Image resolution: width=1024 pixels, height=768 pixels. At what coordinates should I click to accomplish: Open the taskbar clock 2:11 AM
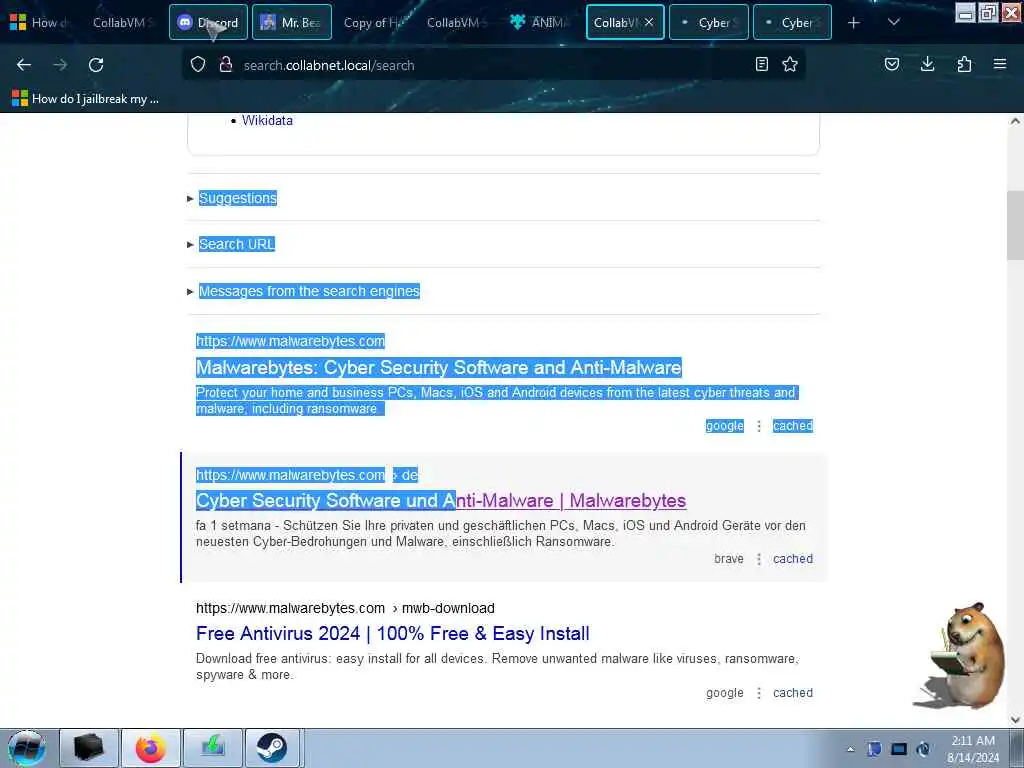tap(973, 749)
